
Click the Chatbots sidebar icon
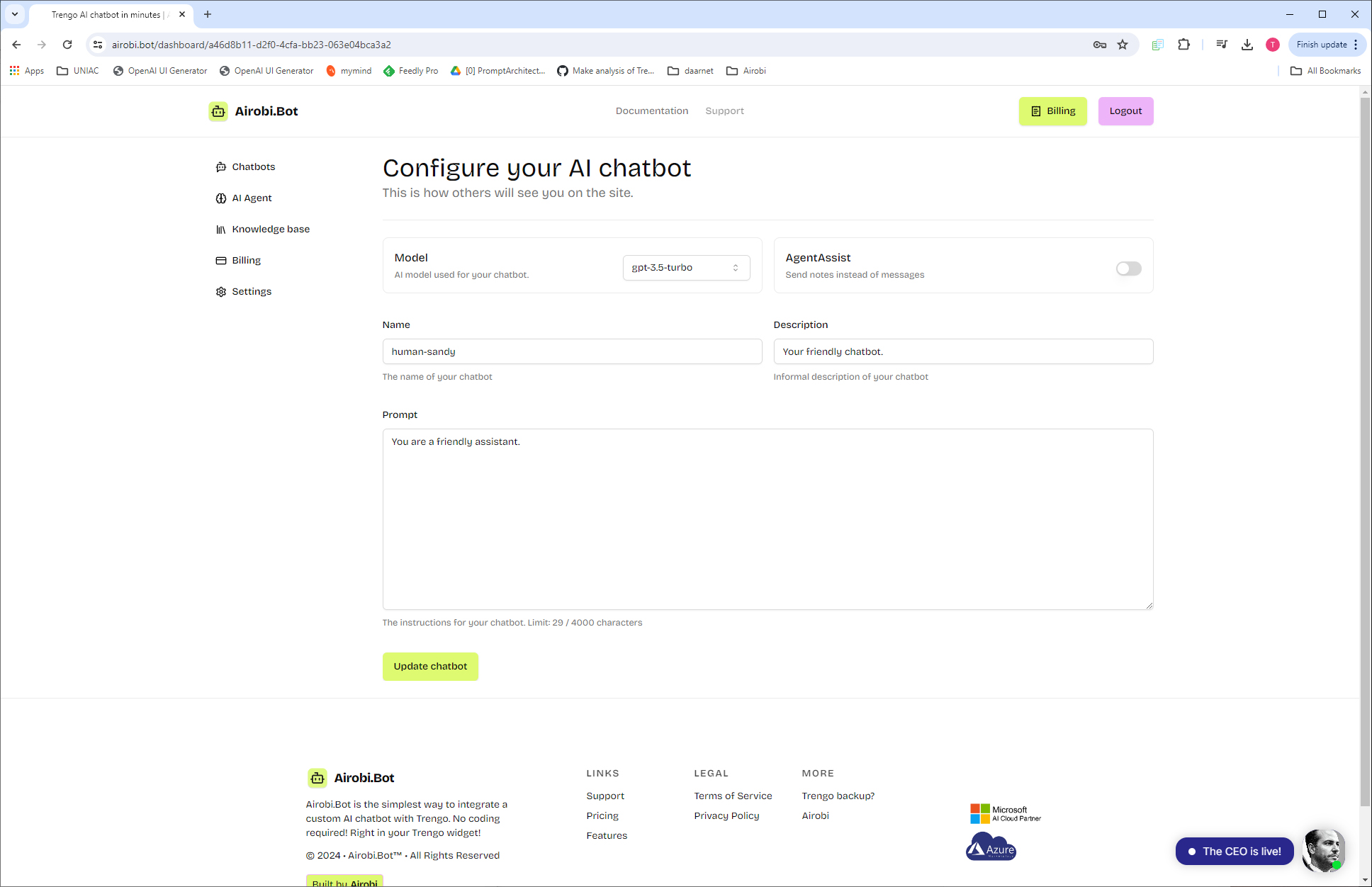(x=221, y=166)
